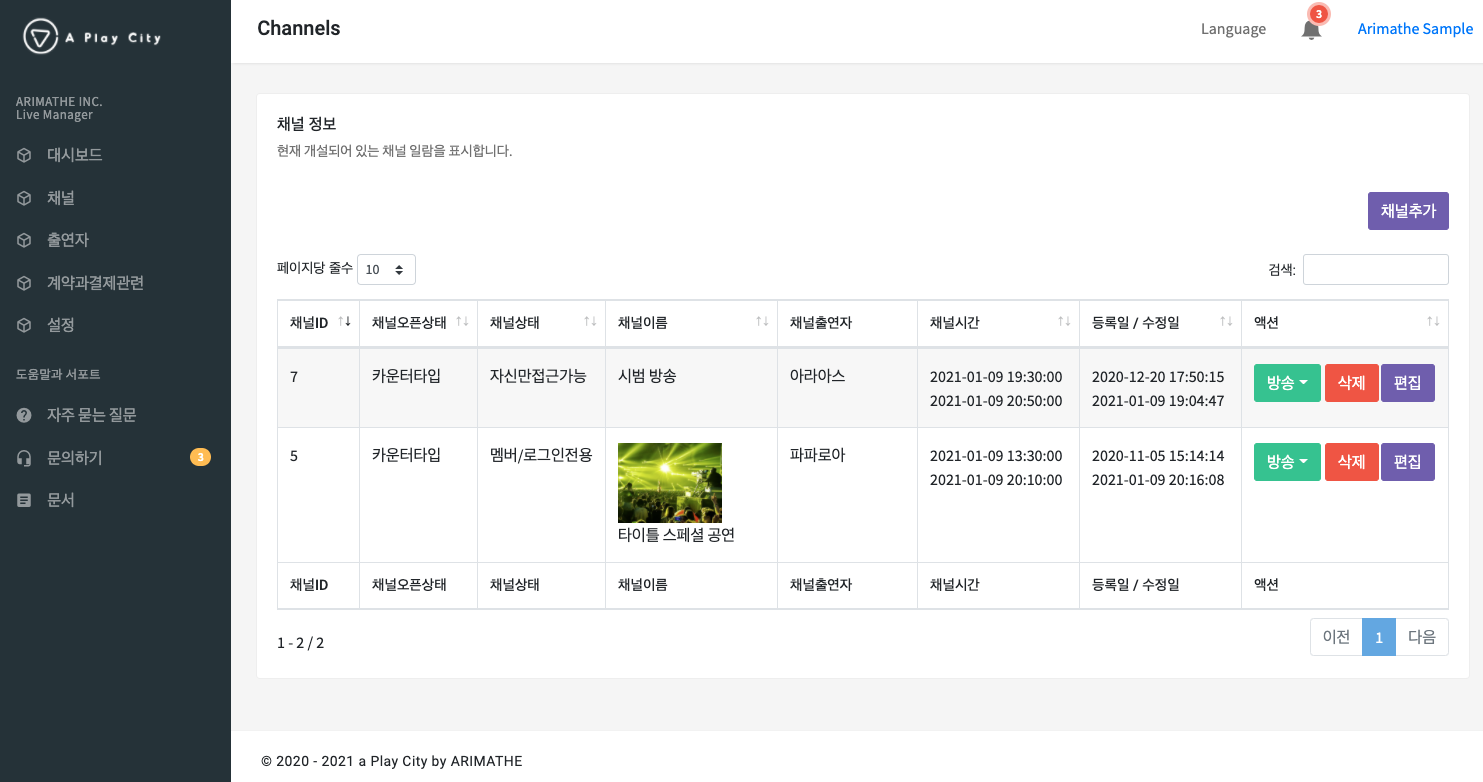Sort table by 채널ID column arrows
Viewport: 1483px width, 782px height.
pos(344,322)
